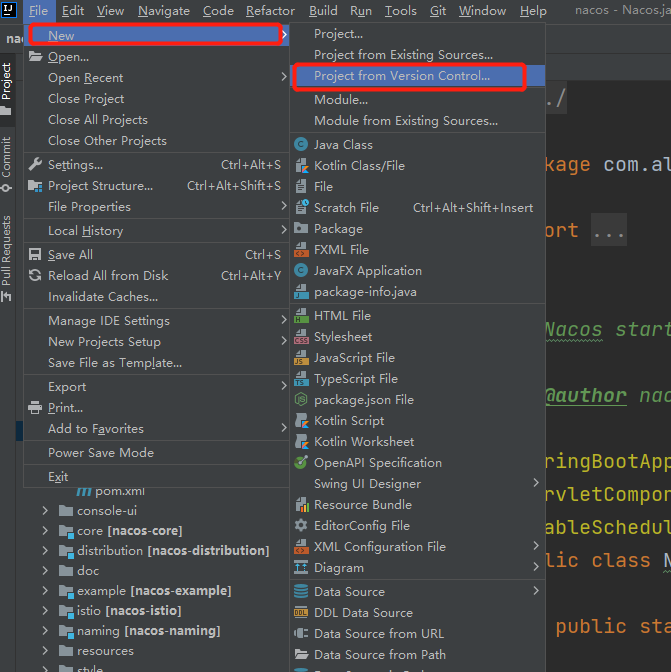Screen dimensions: 671x672
Task: Click the TypeScript File icon
Action: coord(301,378)
